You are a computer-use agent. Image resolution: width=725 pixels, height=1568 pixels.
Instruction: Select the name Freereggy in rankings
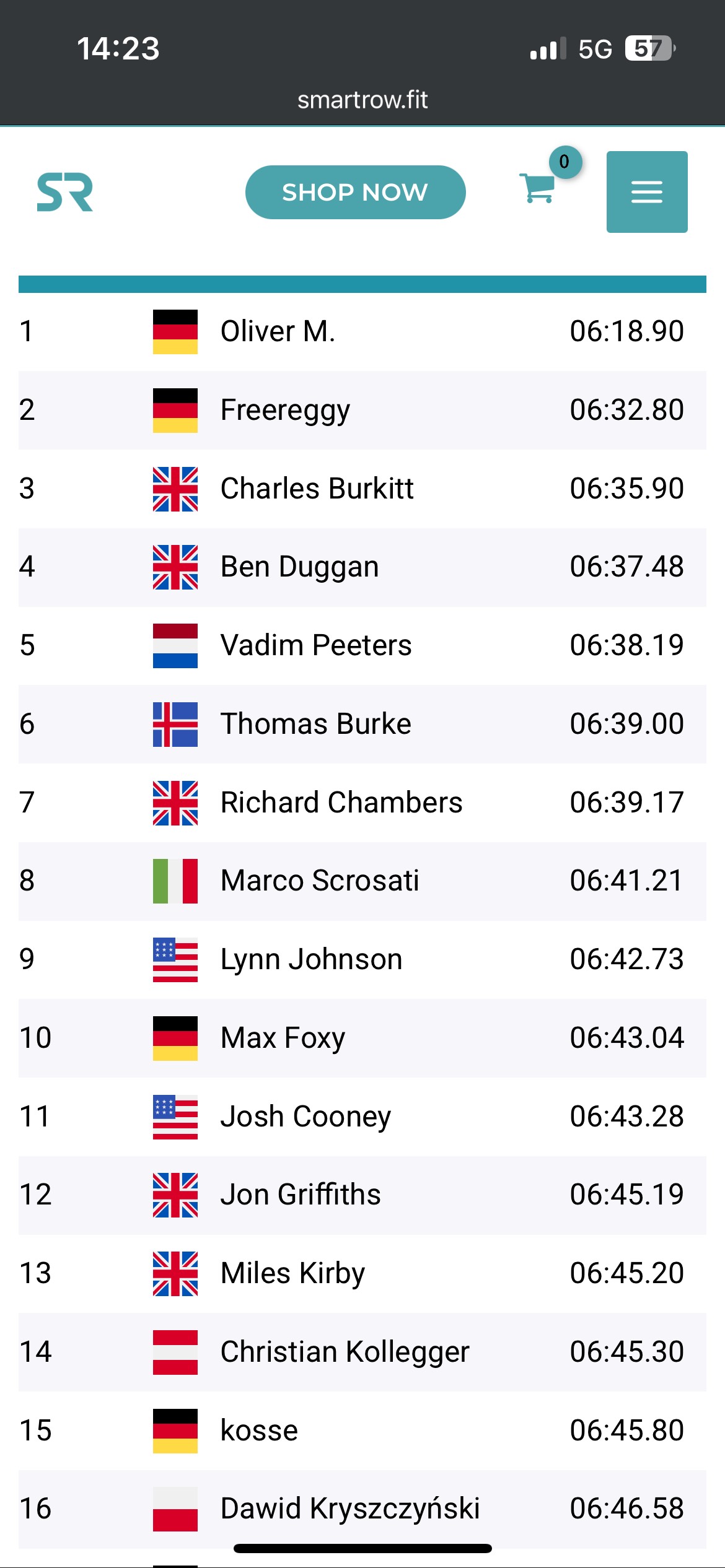pos(285,410)
